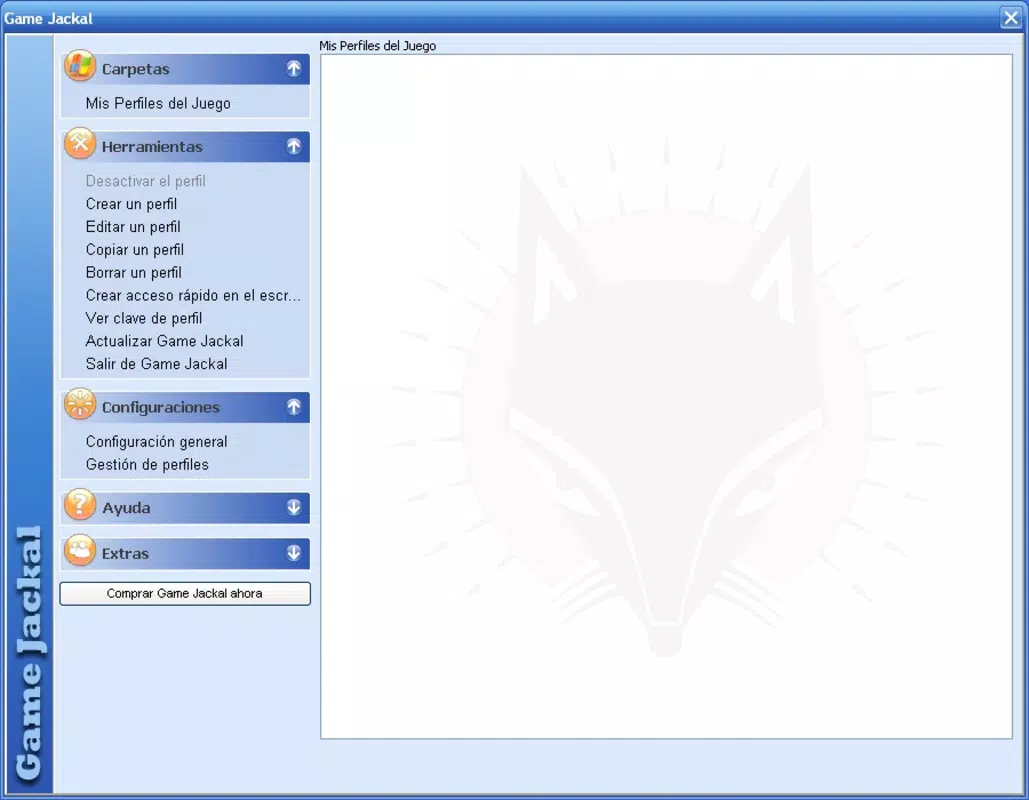Click the Herramientas tools icon
This screenshot has height=800, width=1029.
pos(80,143)
